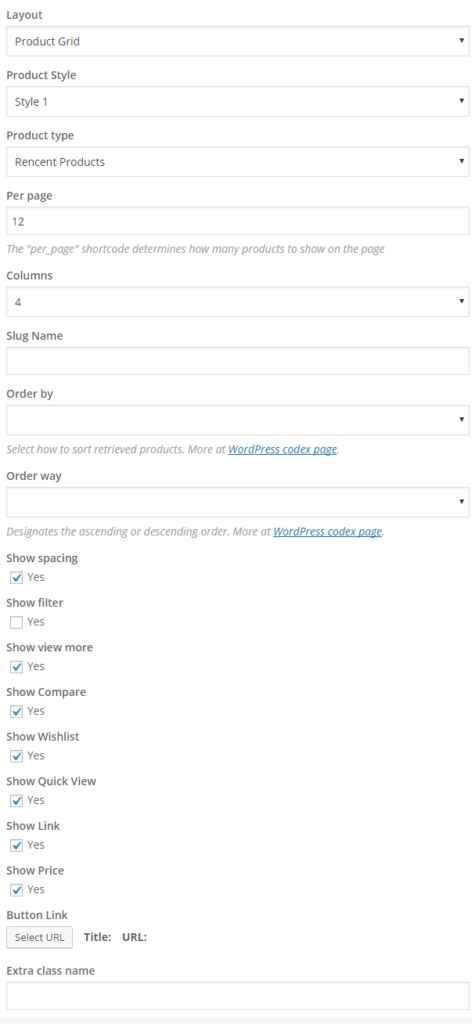Viewport: 472px width, 1024px height.
Task: Uncheck the Show spacing checkbox
Action: pyautogui.click(x=17, y=578)
